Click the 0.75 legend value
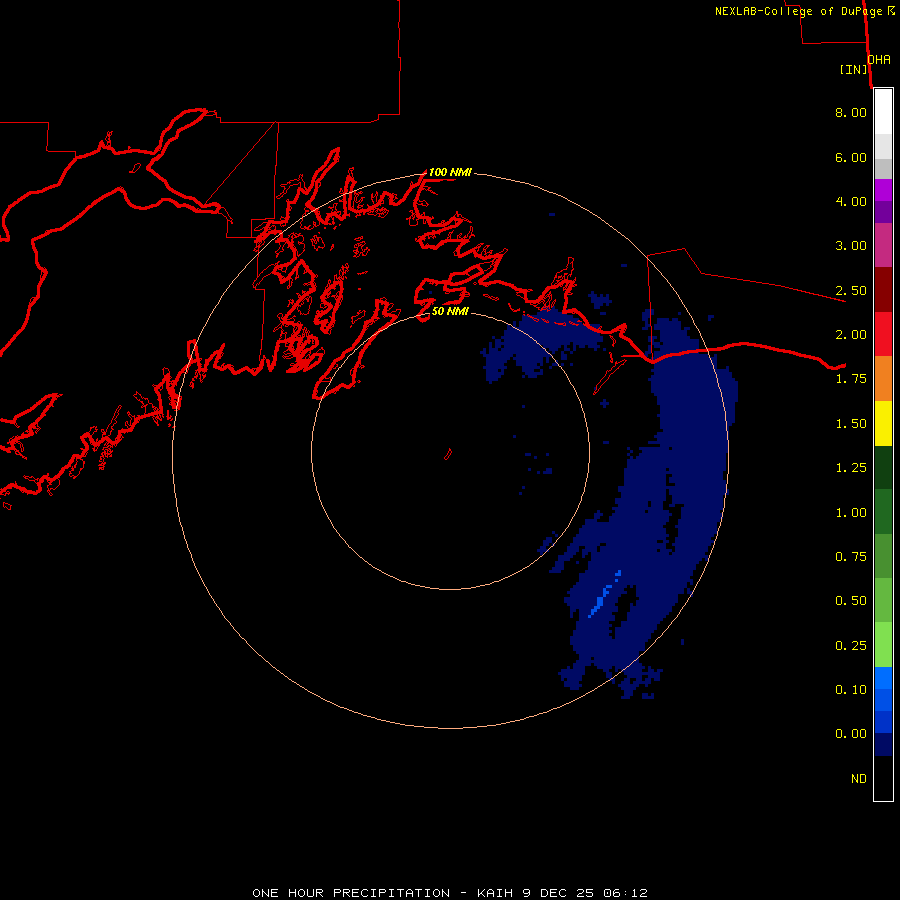 coord(851,557)
